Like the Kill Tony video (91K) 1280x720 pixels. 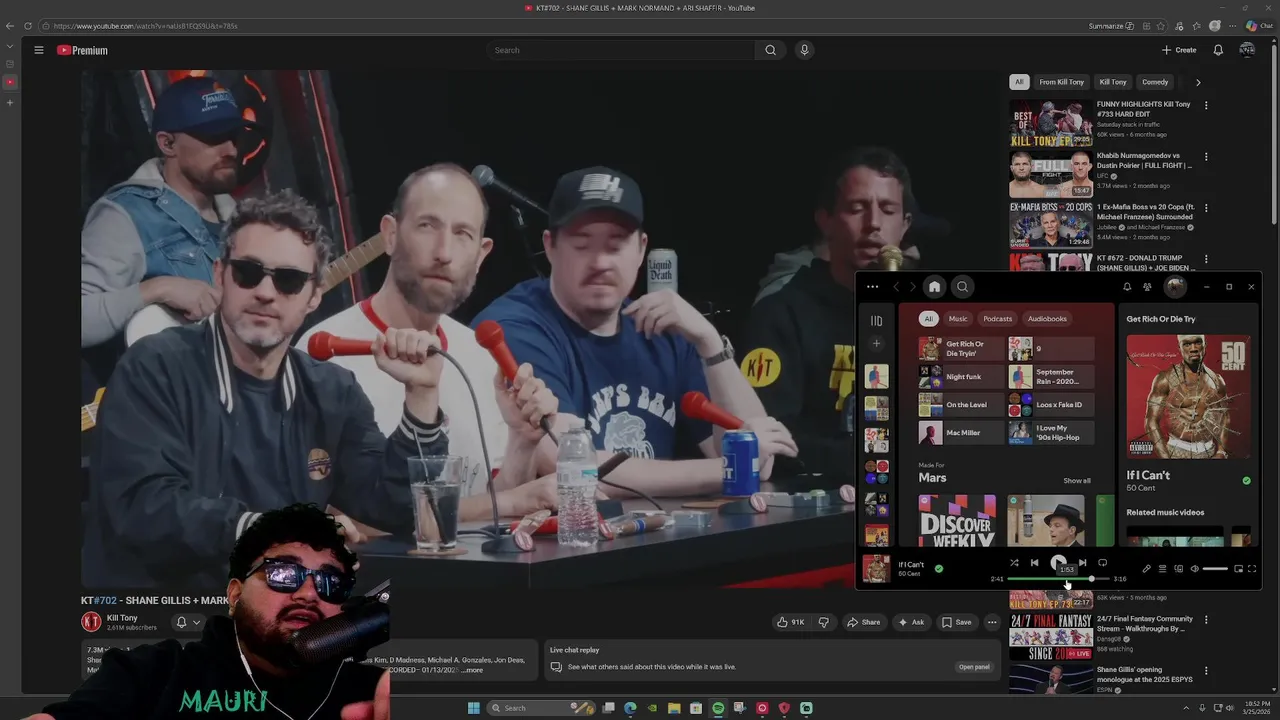click(791, 622)
